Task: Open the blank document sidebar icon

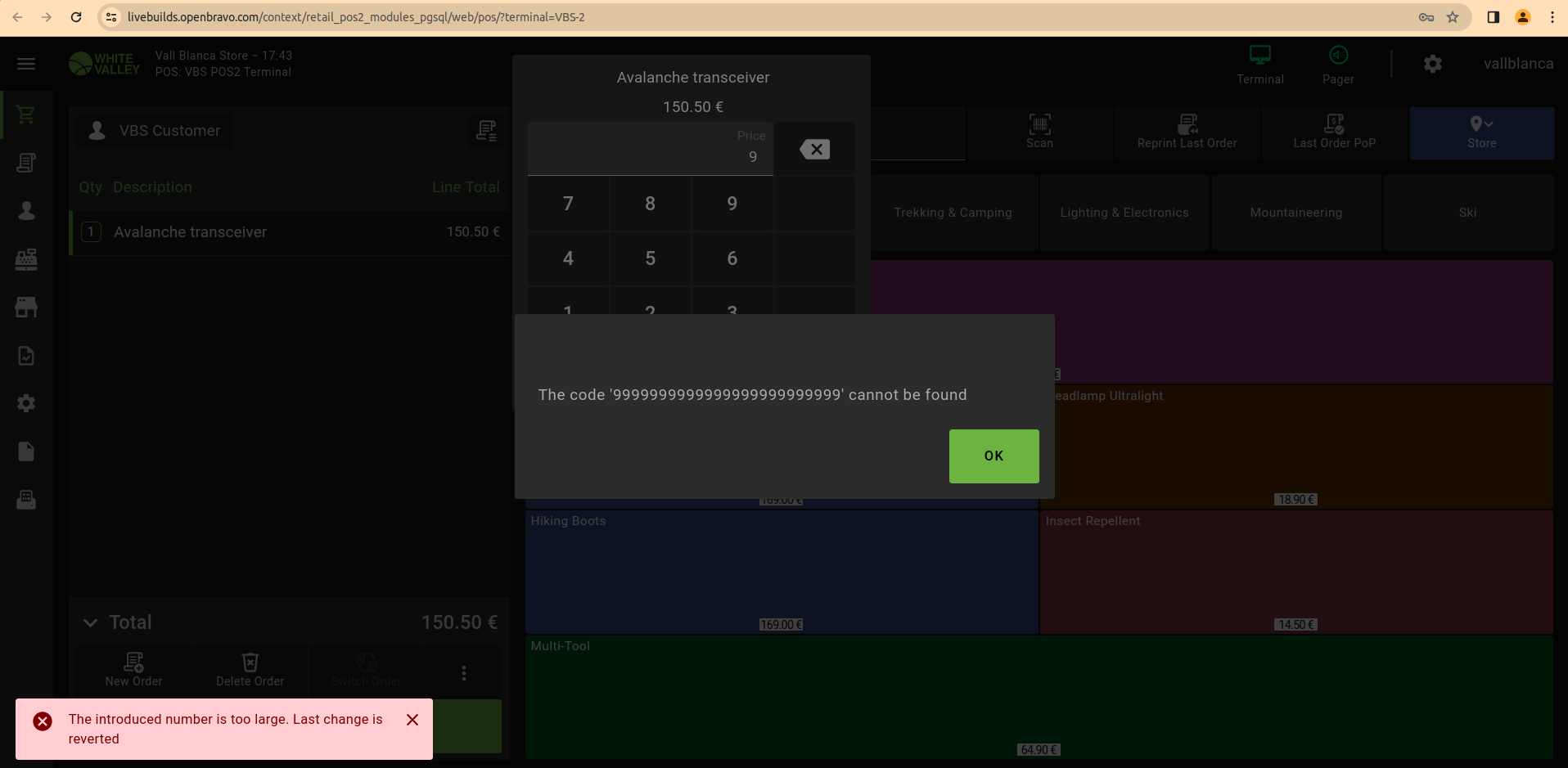Action: (x=26, y=451)
